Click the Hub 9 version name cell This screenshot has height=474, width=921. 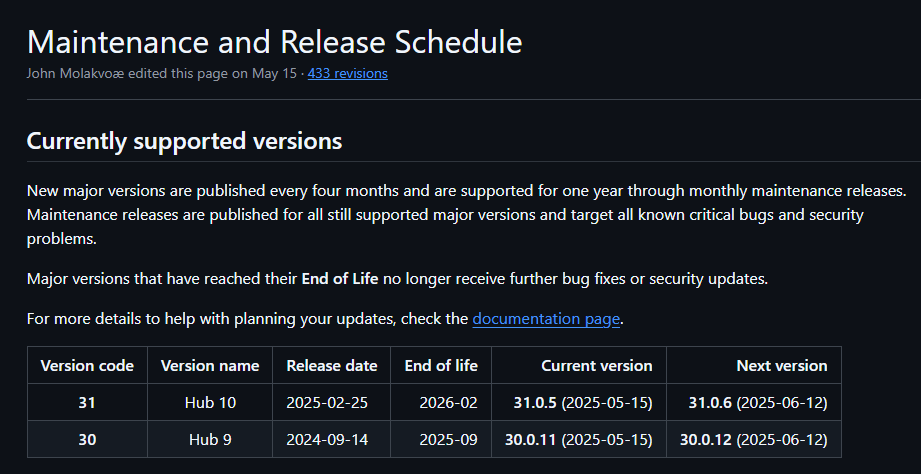210,439
